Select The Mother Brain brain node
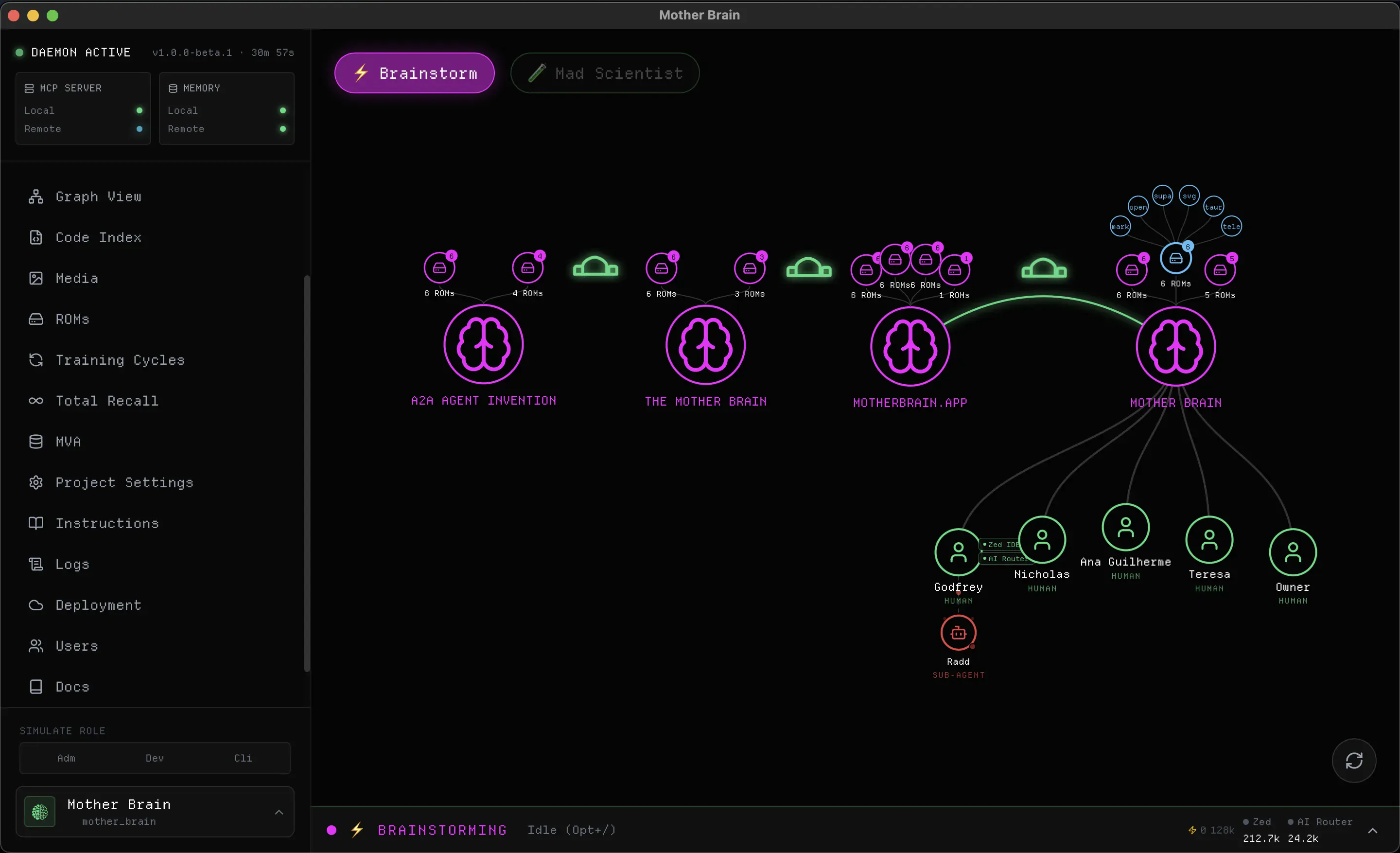 click(706, 345)
